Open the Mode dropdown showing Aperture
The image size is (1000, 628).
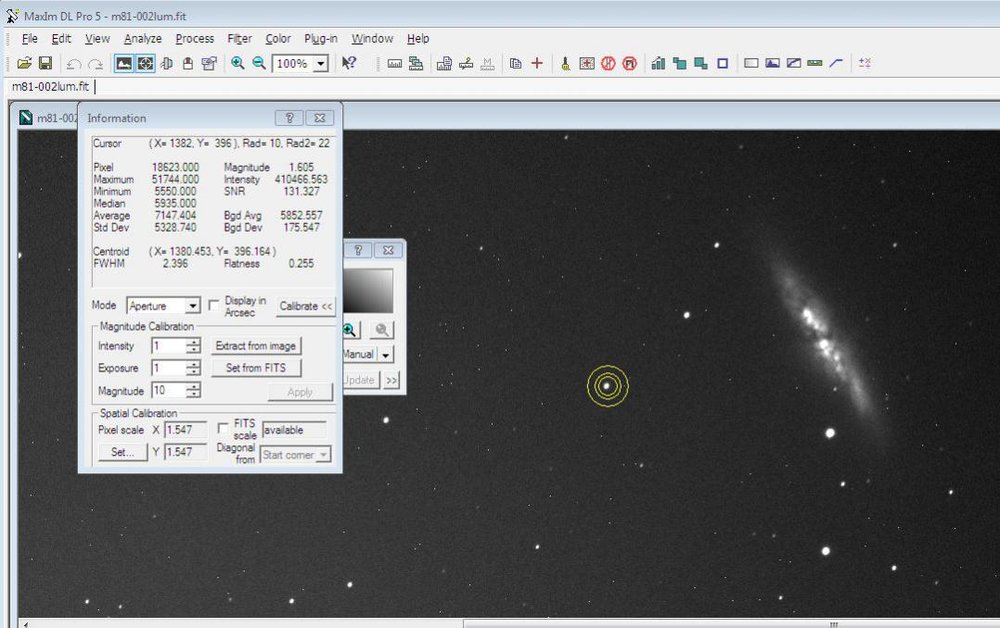click(x=192, y=305)
